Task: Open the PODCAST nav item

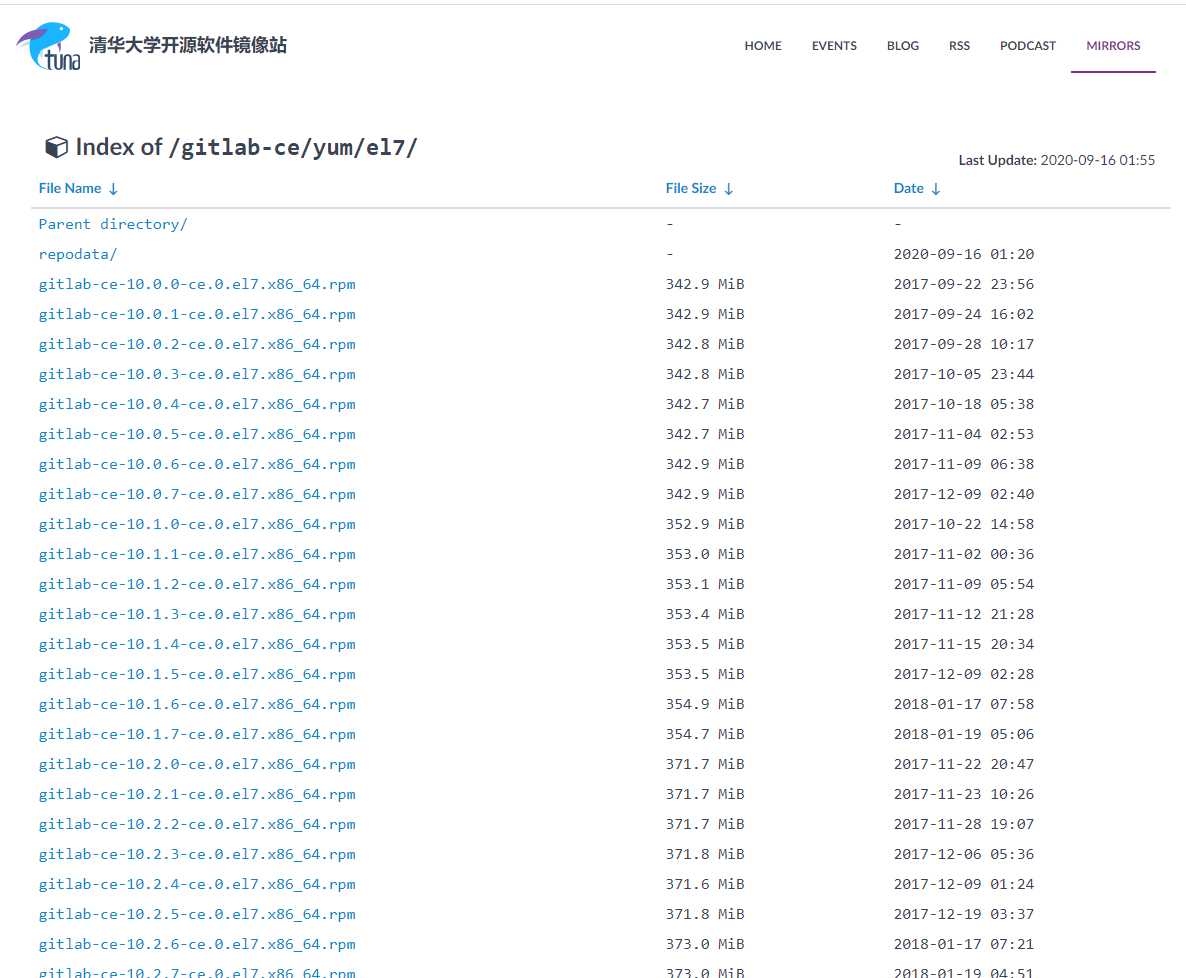Action: pos(1027,45)
